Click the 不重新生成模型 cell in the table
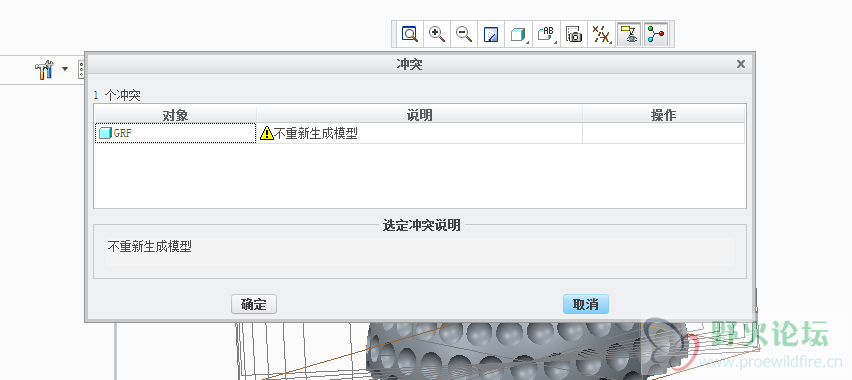Image resolution: width=852 pixels, height=380 pixels. (419, 133)
